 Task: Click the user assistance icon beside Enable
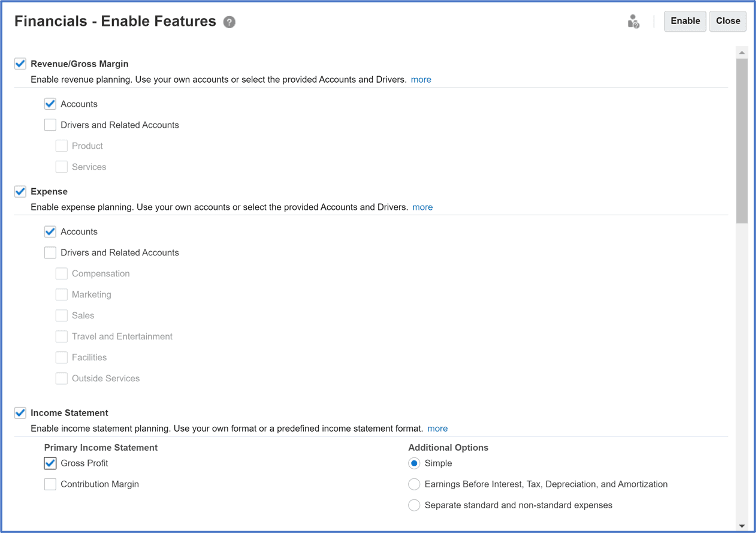coord(633,22)
